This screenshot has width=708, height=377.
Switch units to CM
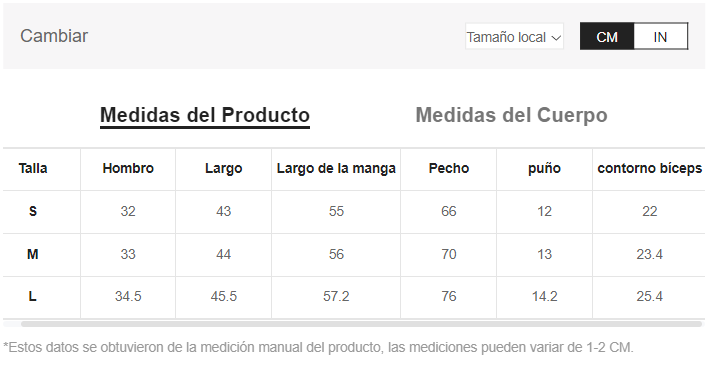click(x=607, y=37)
